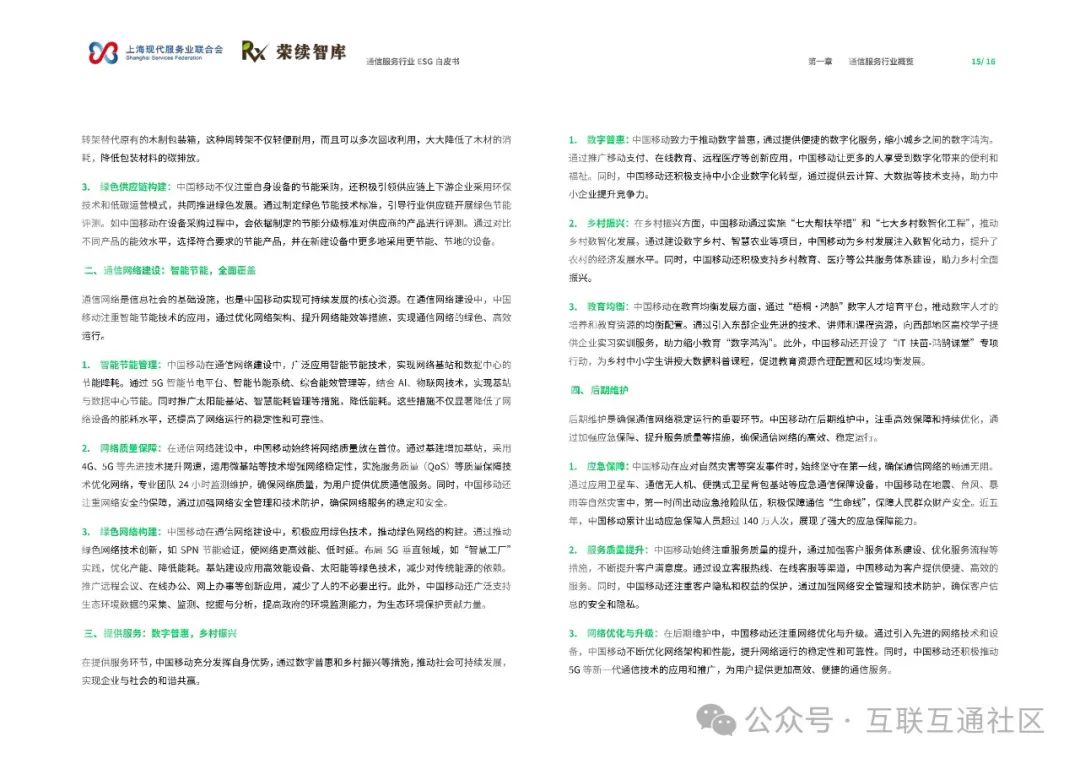Click section heading 三、提供服务:数字普惠,乡村振兴

coord(160,632)
